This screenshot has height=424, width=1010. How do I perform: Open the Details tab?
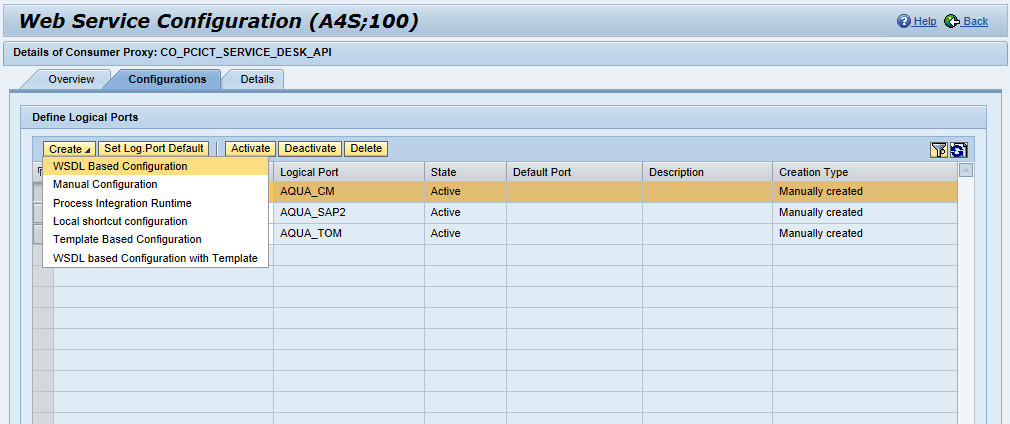pyautogui.click(x=257, y=79)
